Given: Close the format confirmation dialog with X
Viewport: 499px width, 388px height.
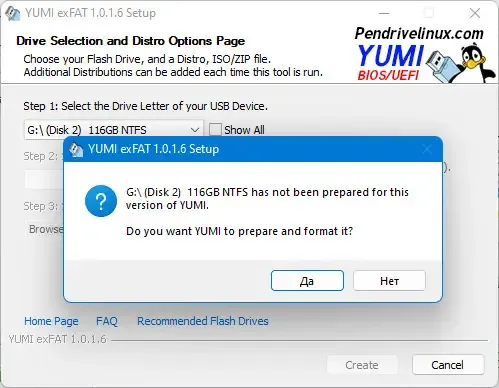Looking at the screenshot, I should pyautogui.click(x=427, y=149).
